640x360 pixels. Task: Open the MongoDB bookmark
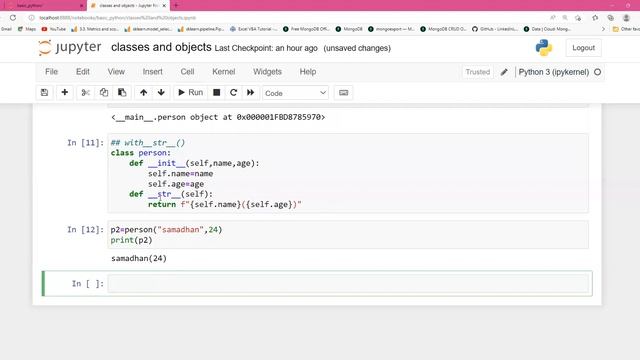point(349,29)
